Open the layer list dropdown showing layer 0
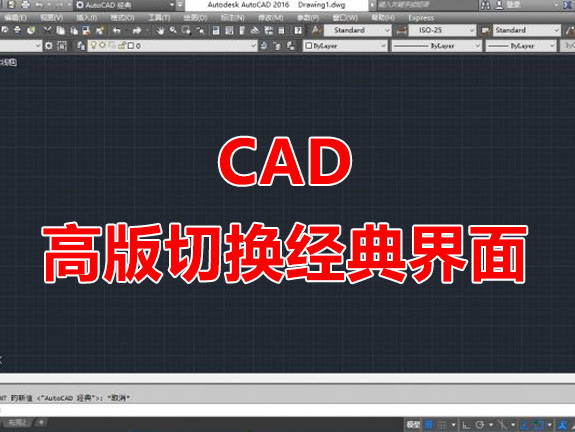This screenshot has height=432, width=575. pyautogui.click(x=172, y=46)
